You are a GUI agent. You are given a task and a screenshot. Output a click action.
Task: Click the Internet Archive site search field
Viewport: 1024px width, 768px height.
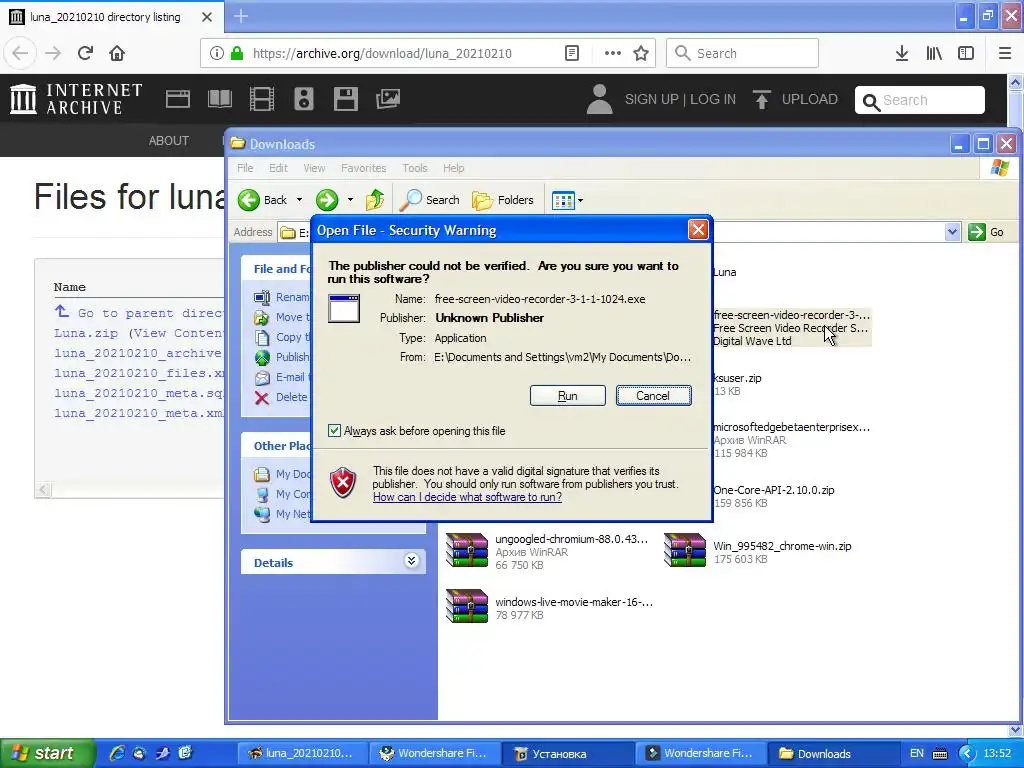[920, 100]
